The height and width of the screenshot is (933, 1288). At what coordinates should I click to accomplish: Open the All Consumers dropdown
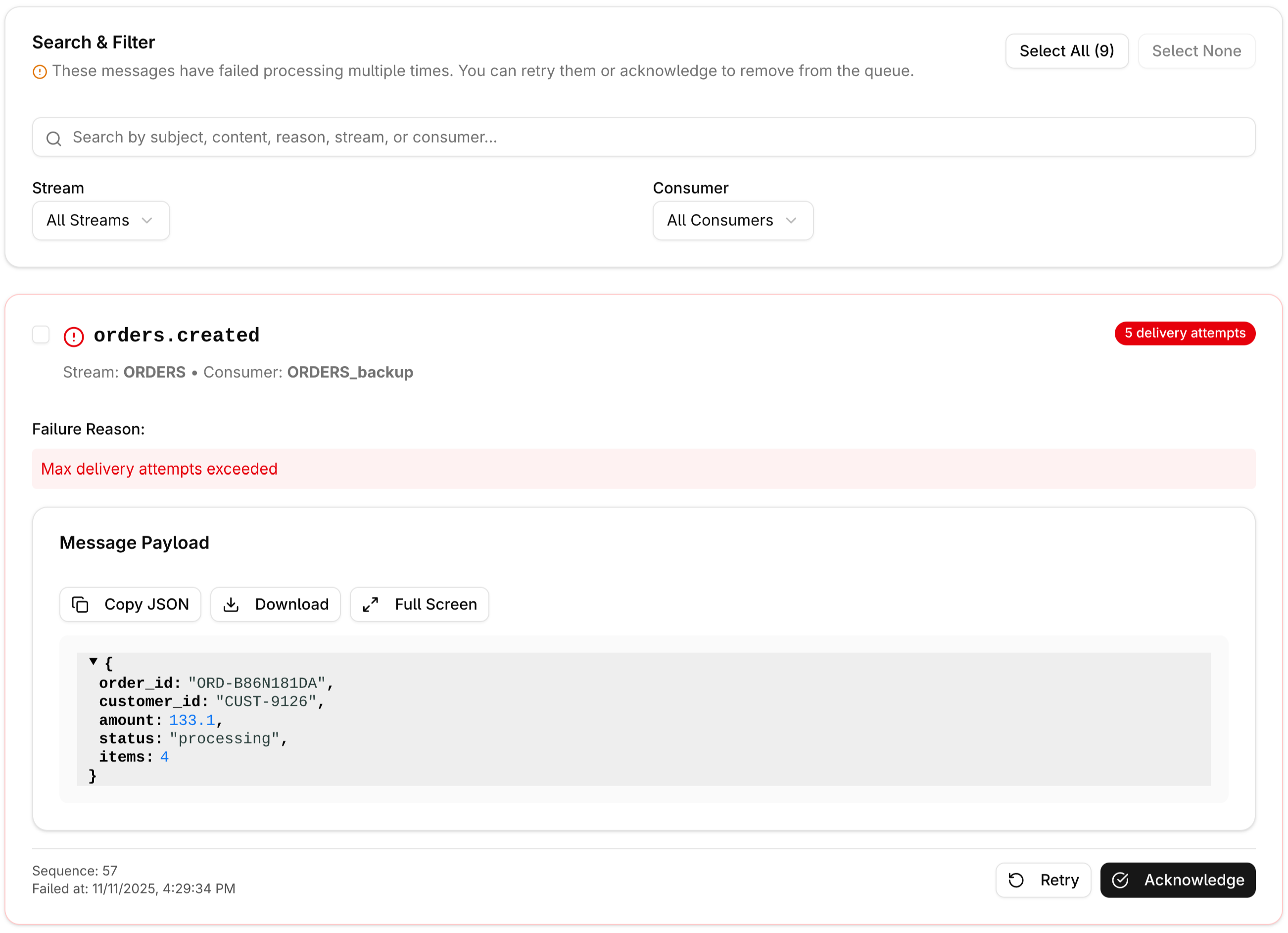(733, 220)
